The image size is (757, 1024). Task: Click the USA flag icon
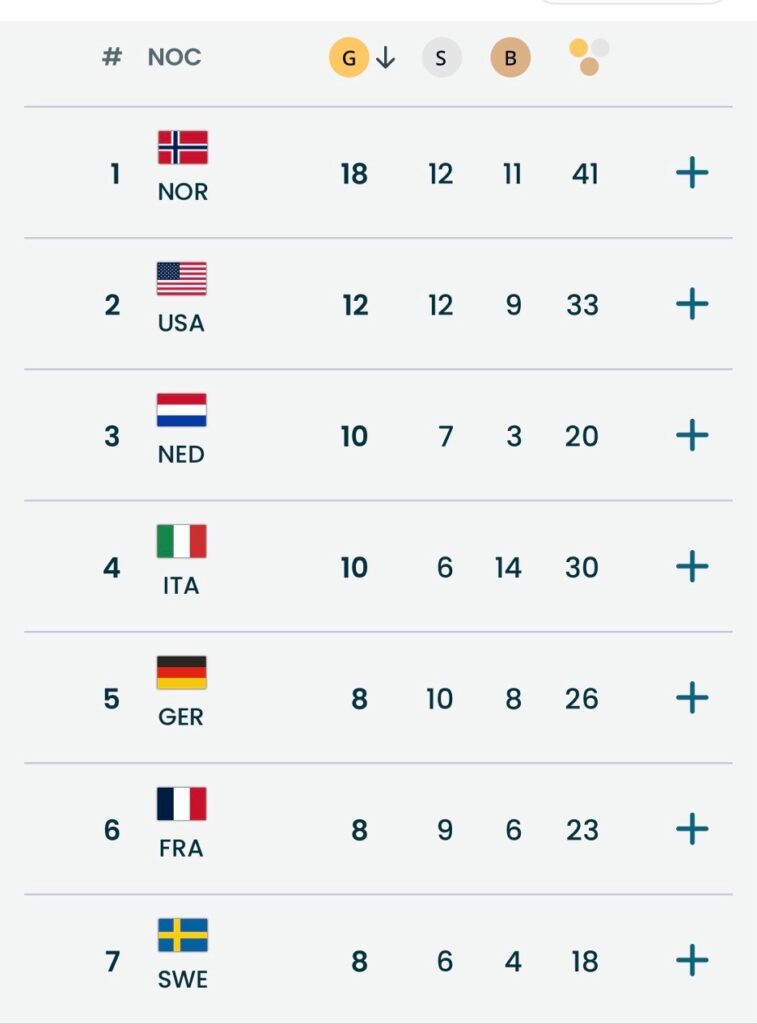click(182, 278)
